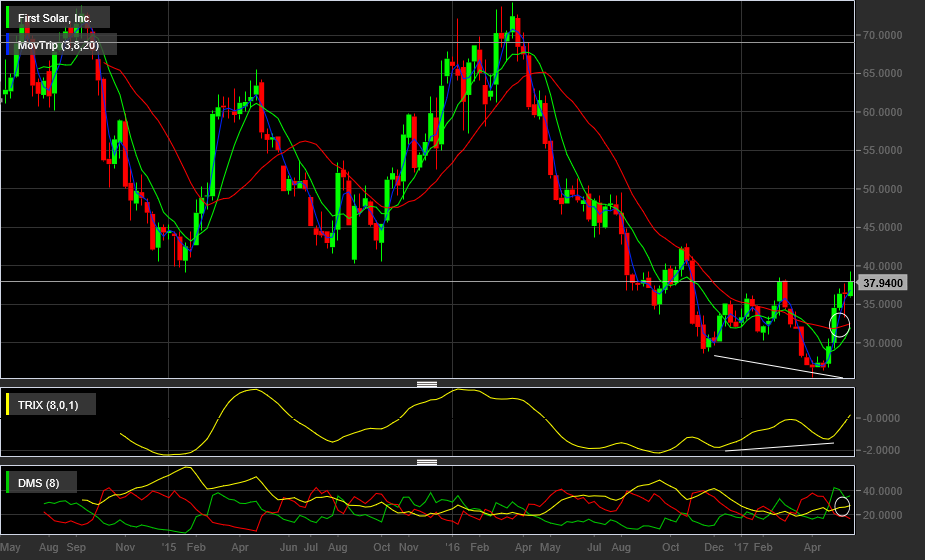Click the Dec label on time axis
The image size is (925, 560).
pos(714,548)
